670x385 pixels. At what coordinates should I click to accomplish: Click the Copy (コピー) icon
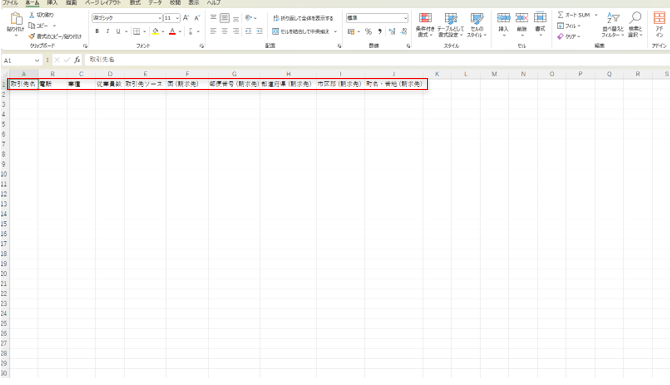tap(32, 26)
